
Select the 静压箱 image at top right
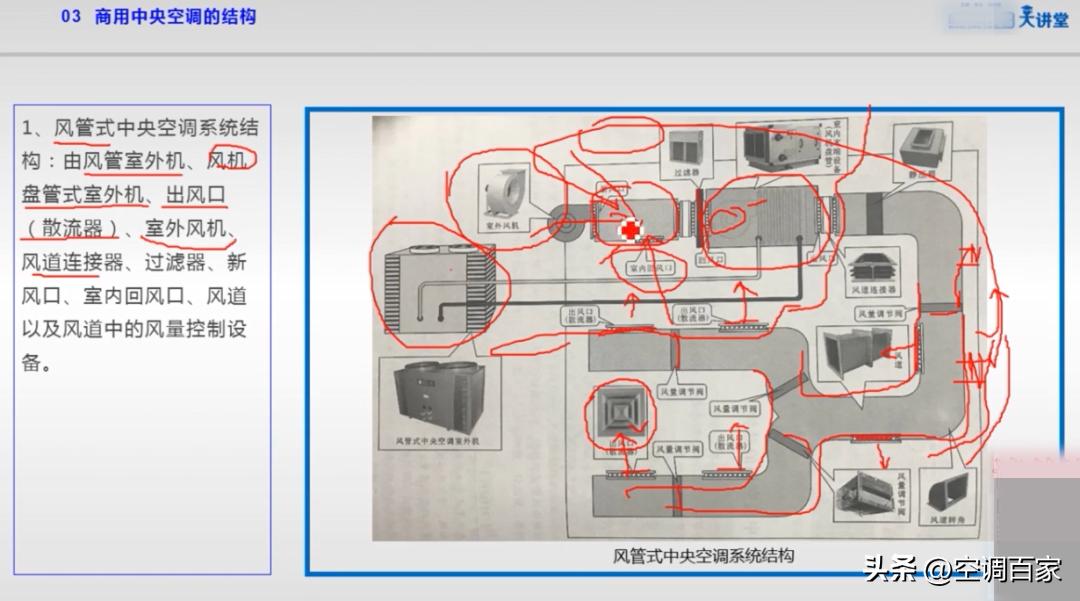(x=921, y=143)
